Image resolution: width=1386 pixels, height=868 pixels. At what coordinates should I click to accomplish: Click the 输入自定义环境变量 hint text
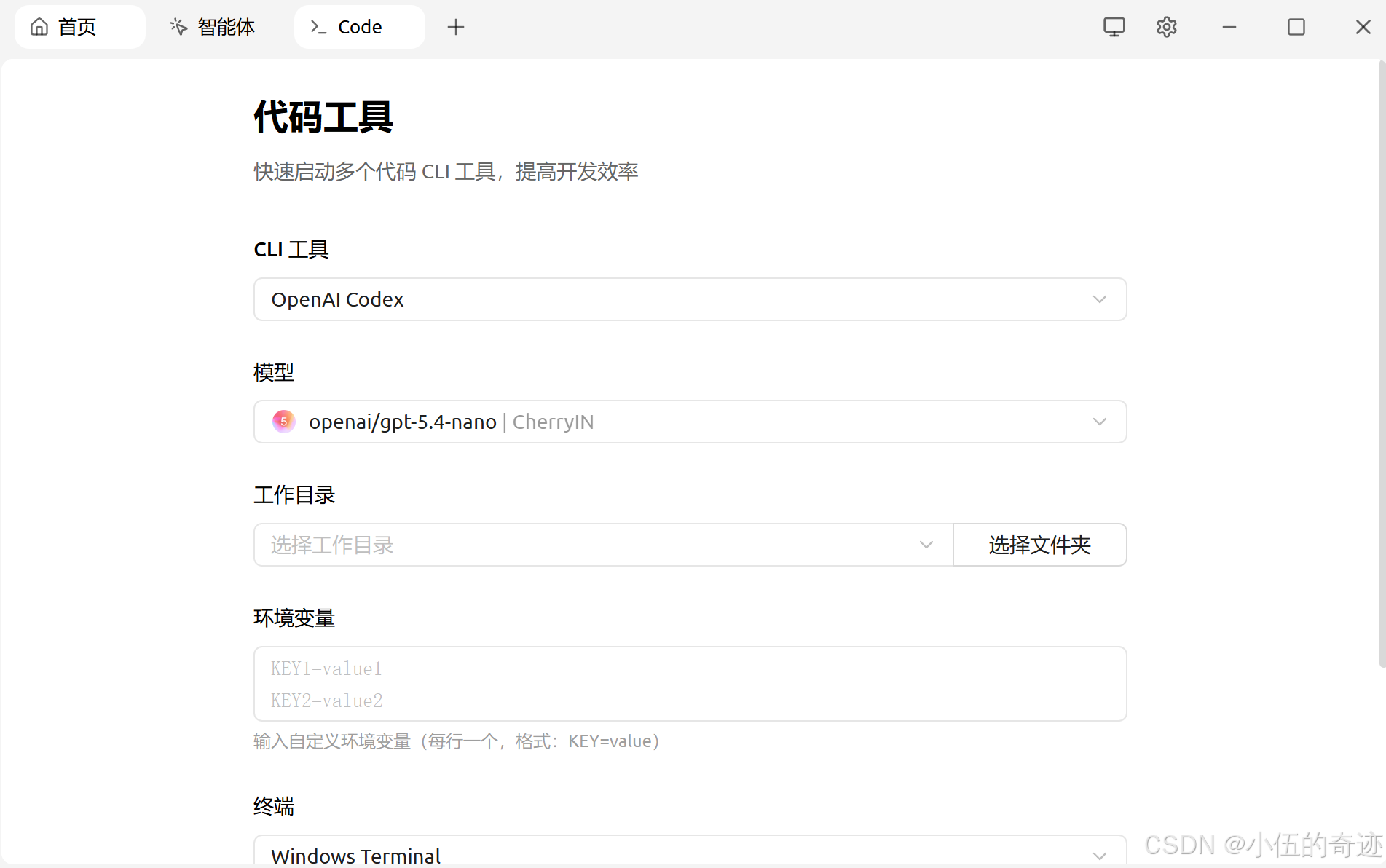[457, 741]
